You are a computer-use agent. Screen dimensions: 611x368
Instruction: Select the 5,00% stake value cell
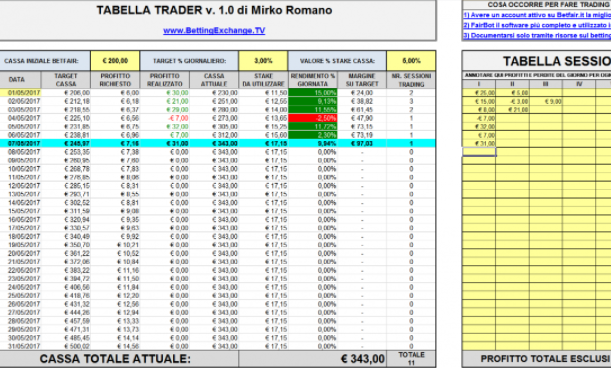point(411,61)
